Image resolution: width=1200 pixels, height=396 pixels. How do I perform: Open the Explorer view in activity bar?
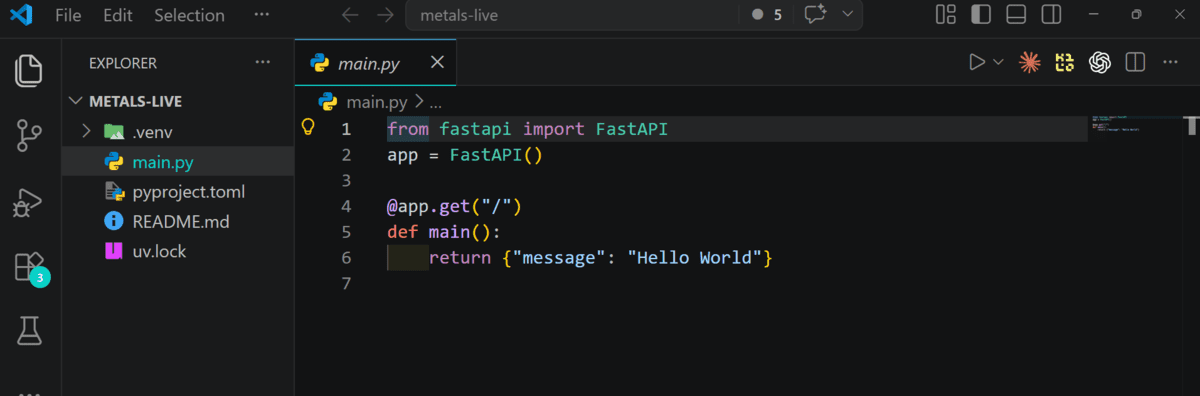tap(29, 70)
